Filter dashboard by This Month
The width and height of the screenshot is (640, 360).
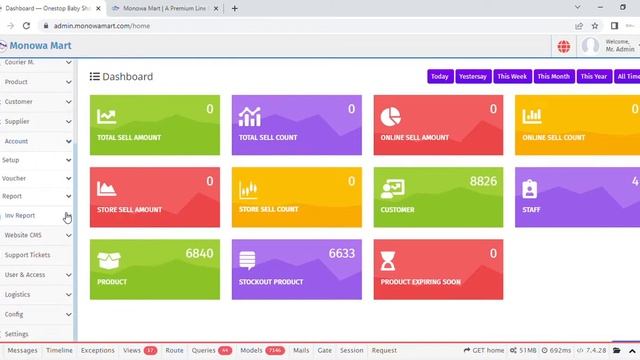click(553, 76)
